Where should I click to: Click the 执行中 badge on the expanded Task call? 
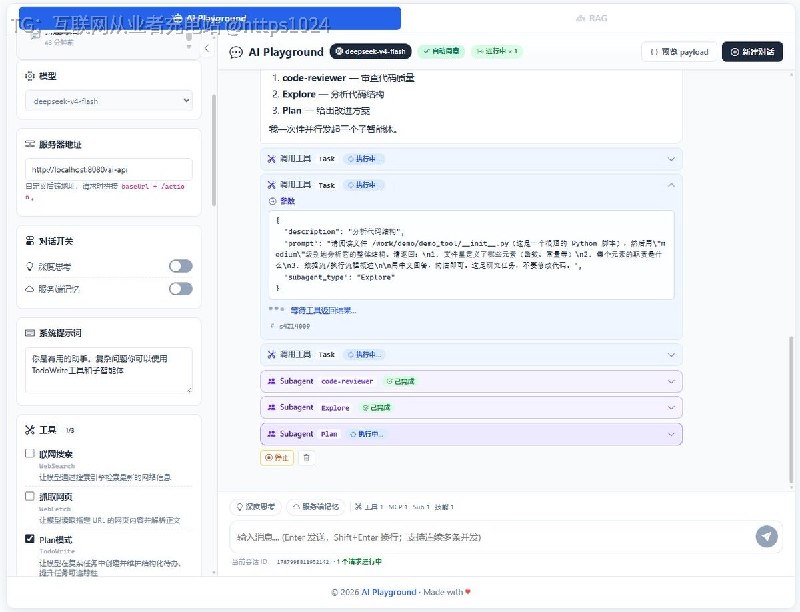coord(362,185)
